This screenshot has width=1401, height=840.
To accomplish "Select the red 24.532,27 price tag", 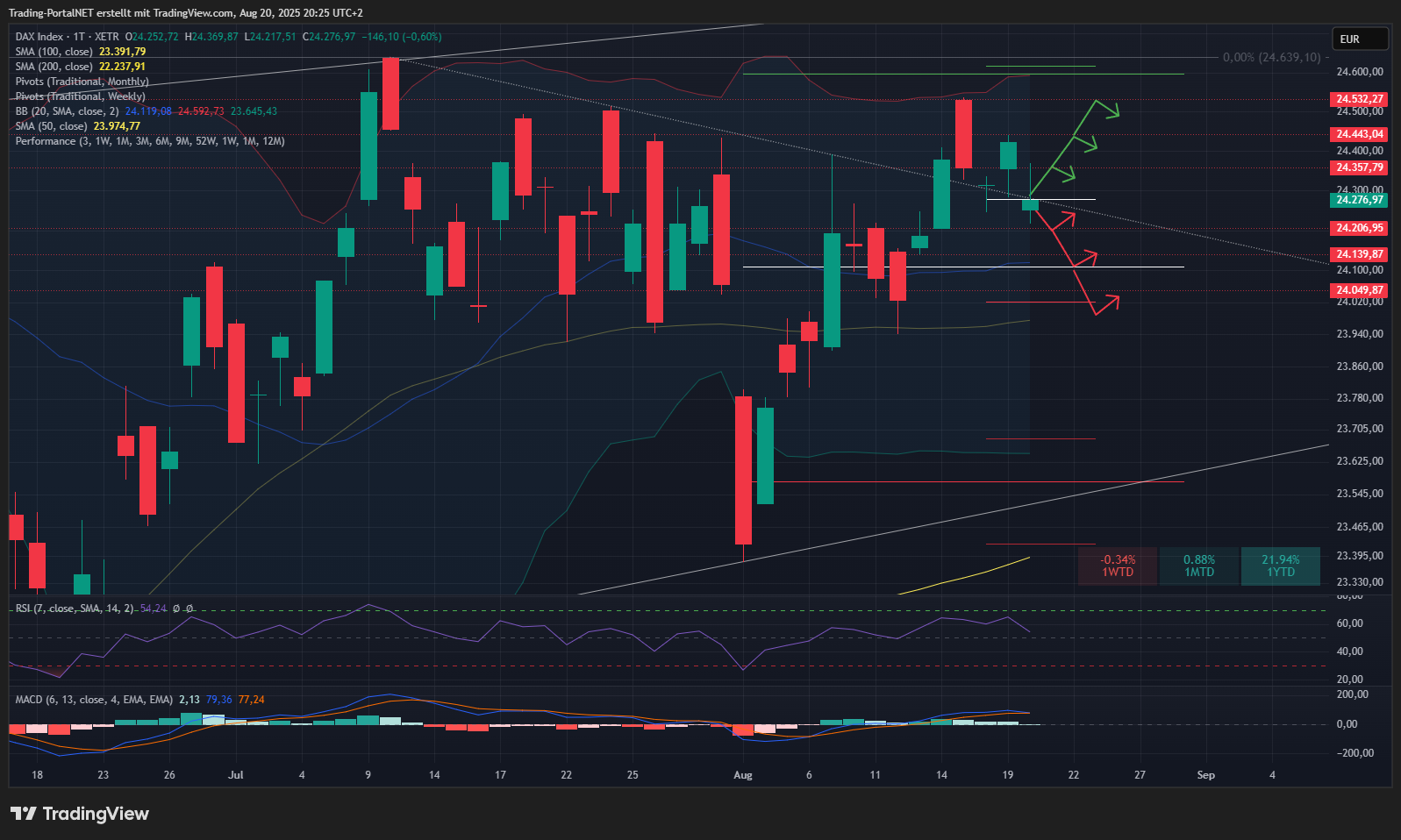I will (1359, 99).
